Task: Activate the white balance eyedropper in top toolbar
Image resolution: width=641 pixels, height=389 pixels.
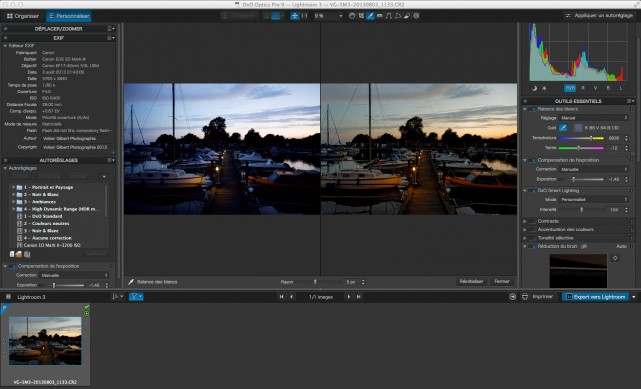Action: pos(370,16)
